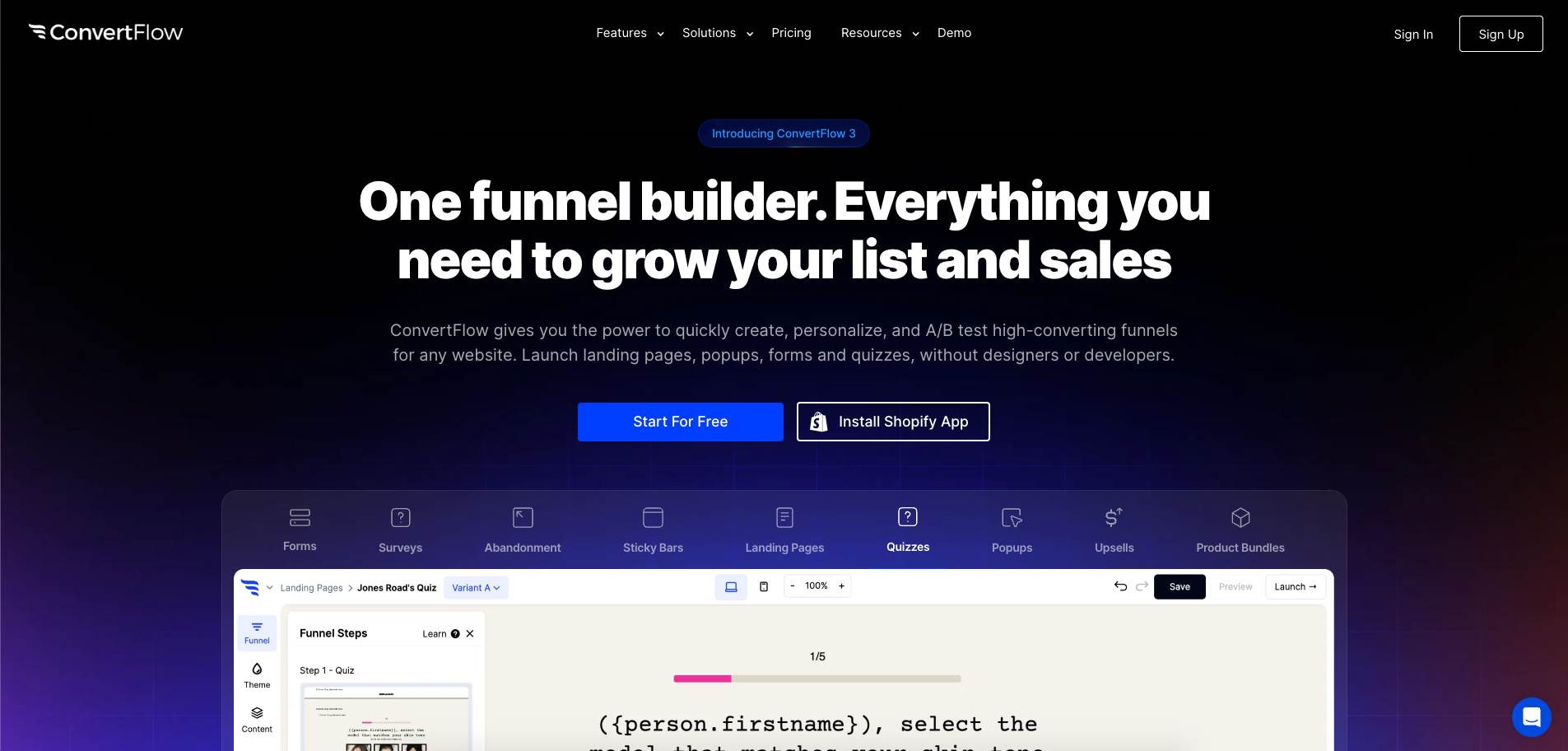Click the undo arrow icon
1568x751 pixels.
pyautogui.click(x=1120, y=586)
